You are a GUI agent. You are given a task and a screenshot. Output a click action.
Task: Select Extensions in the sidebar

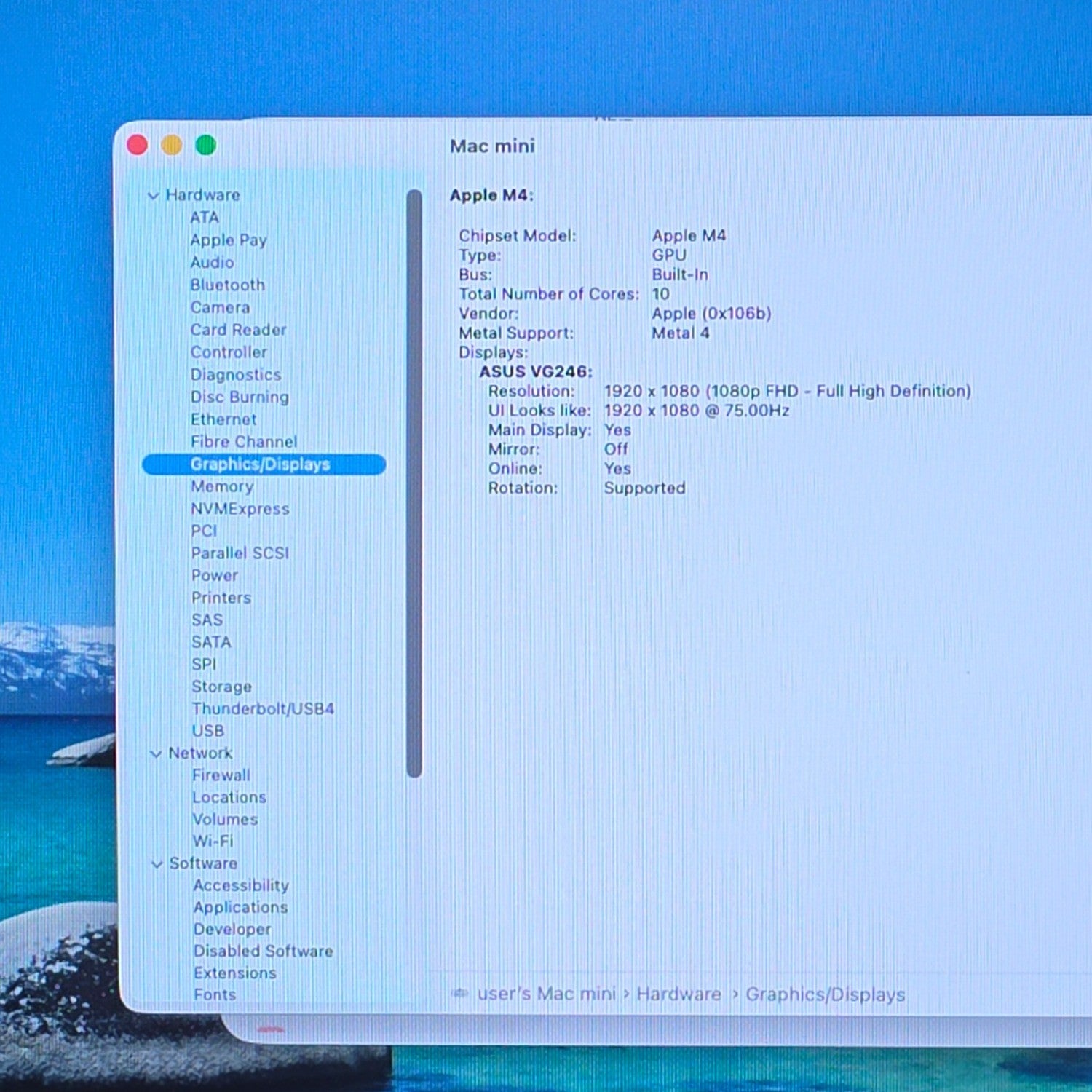click(235, 973)
